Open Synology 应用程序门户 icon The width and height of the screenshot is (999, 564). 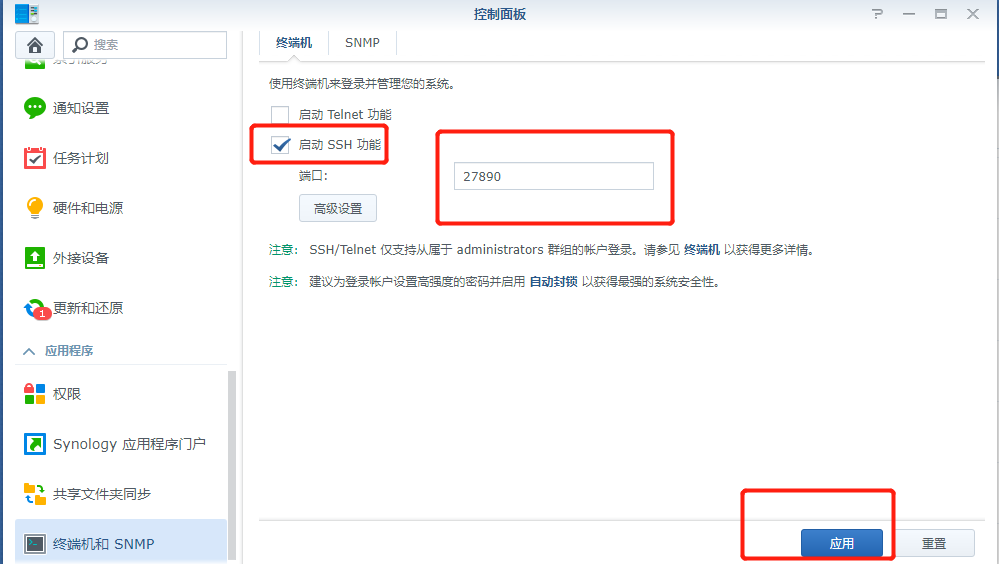coord(34,444)
